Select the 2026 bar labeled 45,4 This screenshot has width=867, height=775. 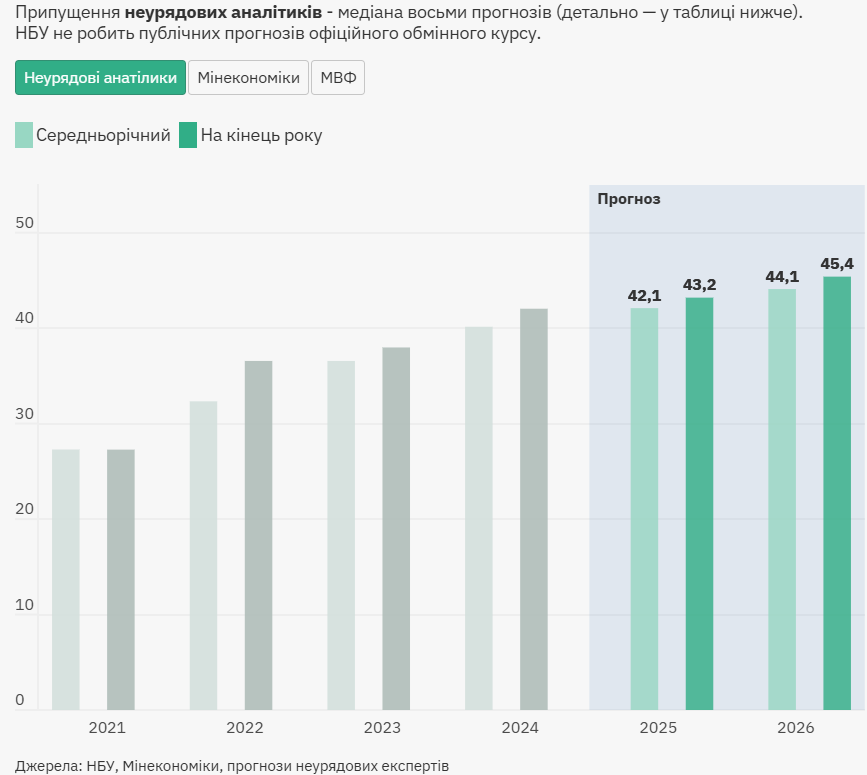coord(837,494)
